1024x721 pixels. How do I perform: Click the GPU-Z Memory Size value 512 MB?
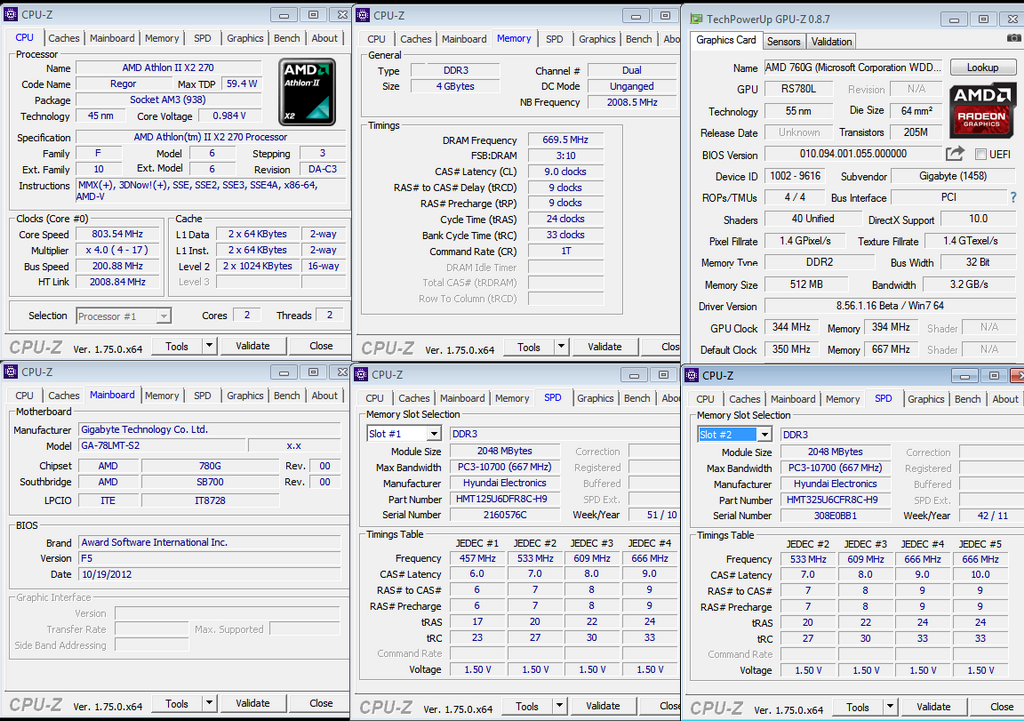tap(806, 285)
